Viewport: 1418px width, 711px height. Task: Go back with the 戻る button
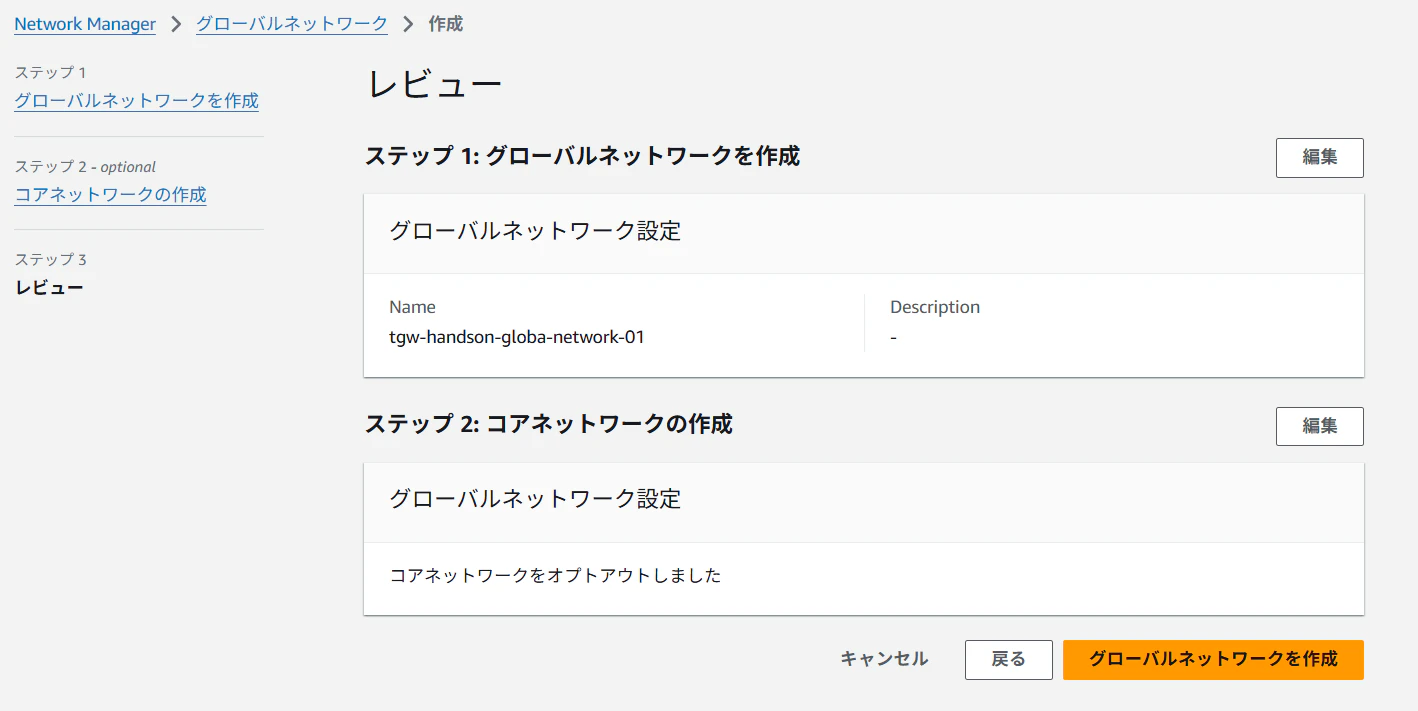click(x=1008, y=660)
